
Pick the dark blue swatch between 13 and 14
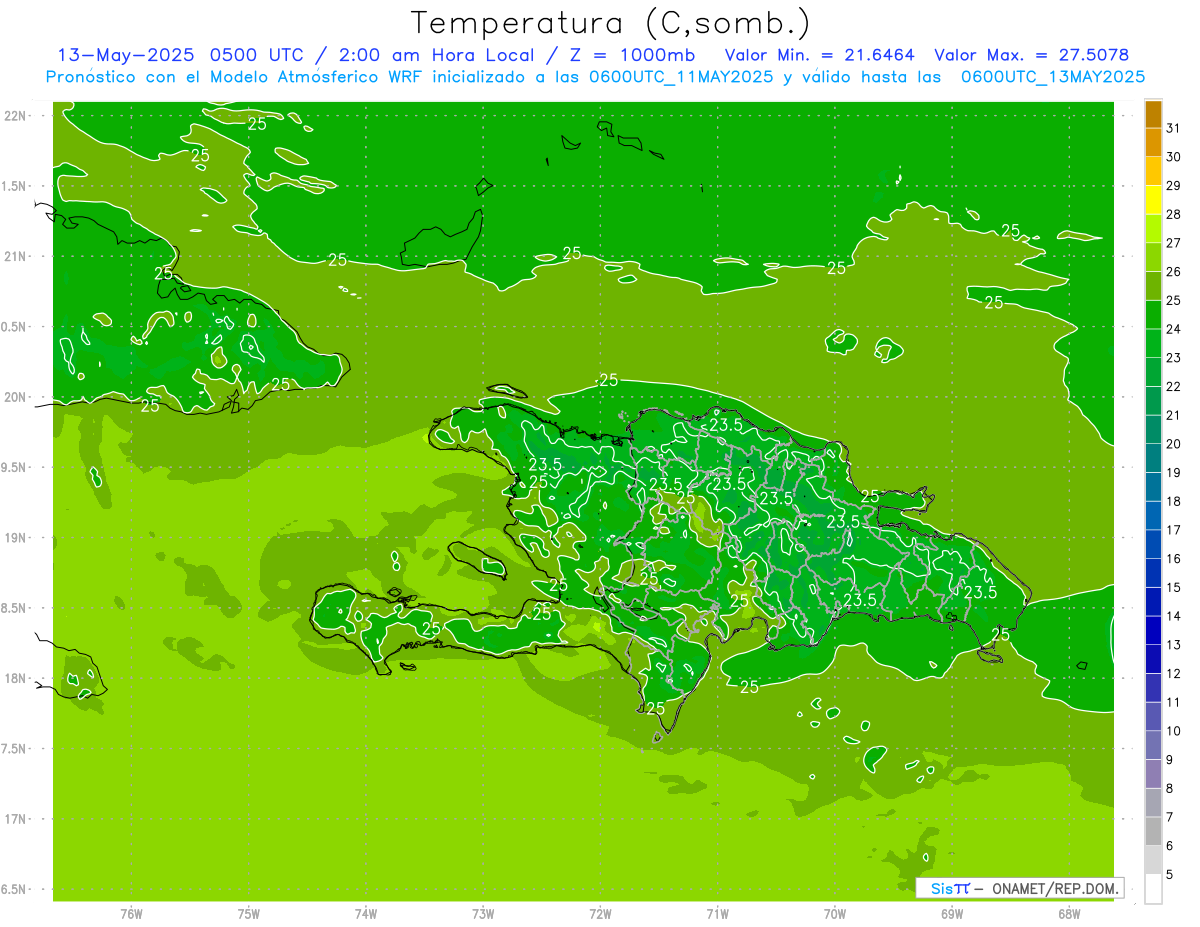click(1153, 630)
